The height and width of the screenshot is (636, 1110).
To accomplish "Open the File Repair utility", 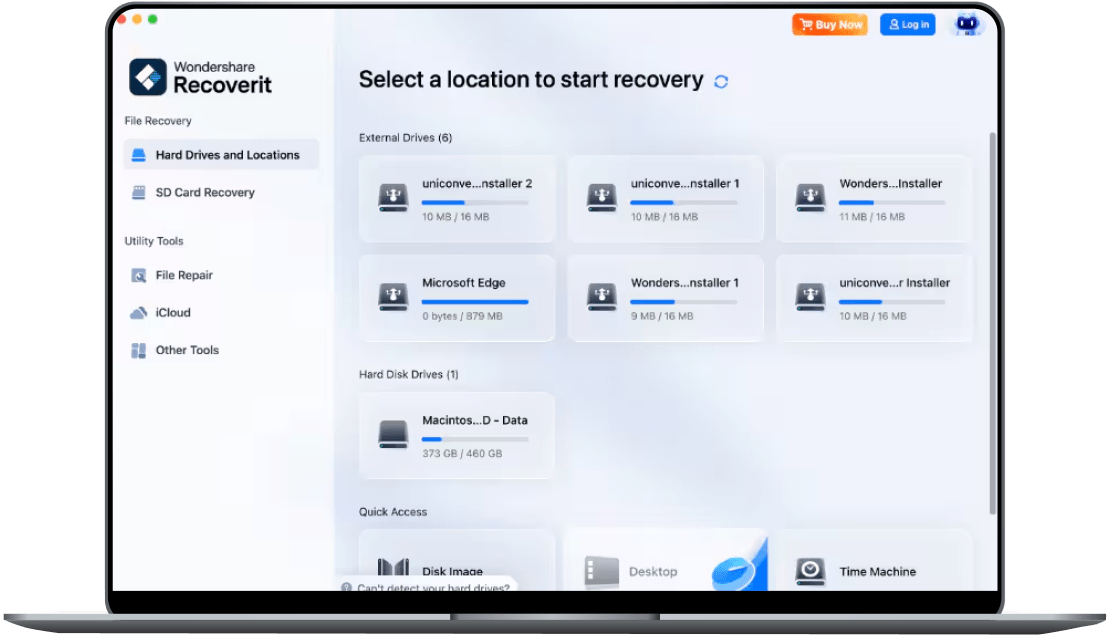I will (x=221, y=276).
